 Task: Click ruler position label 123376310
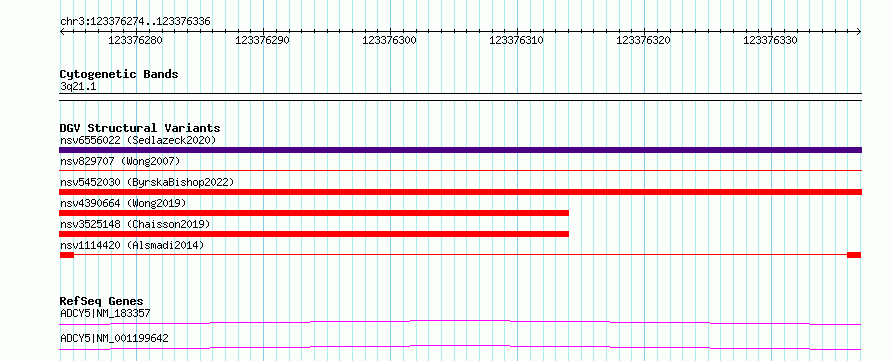pos(517,40)
